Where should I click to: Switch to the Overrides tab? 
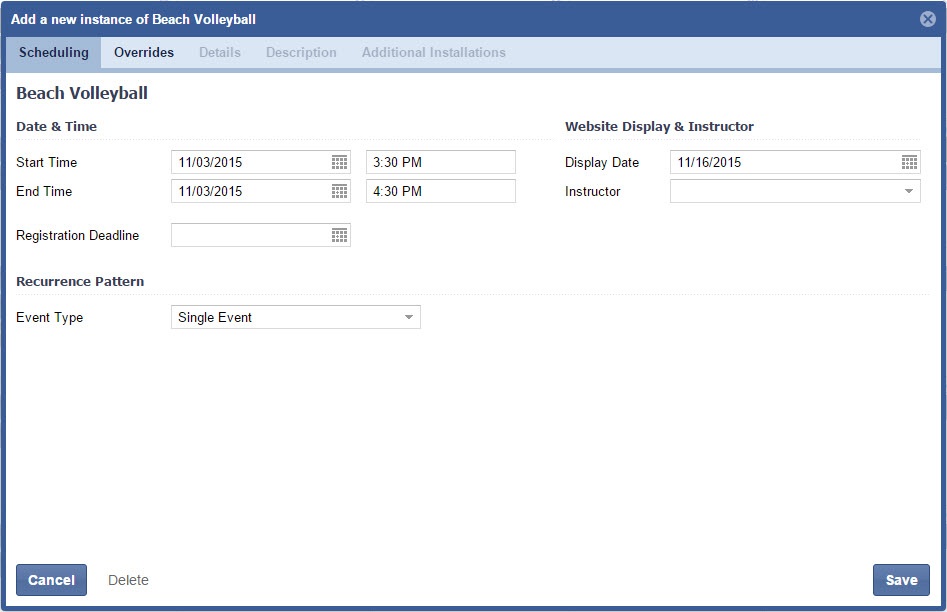coord(144,52)
